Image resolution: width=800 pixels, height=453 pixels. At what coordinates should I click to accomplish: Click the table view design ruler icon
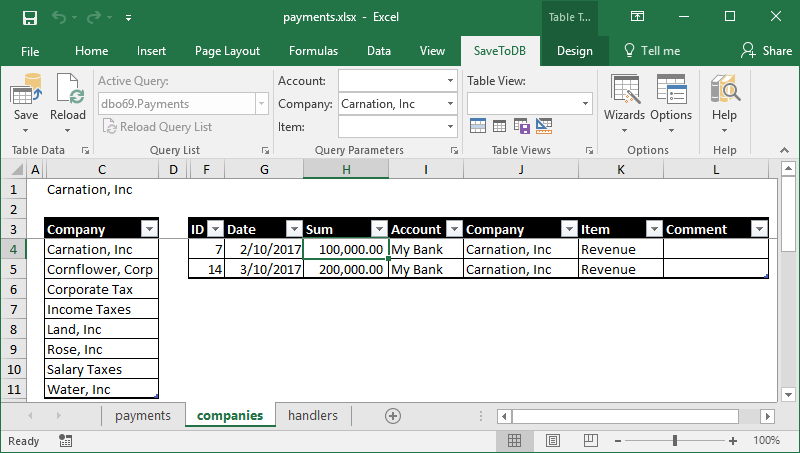(544, 125)
